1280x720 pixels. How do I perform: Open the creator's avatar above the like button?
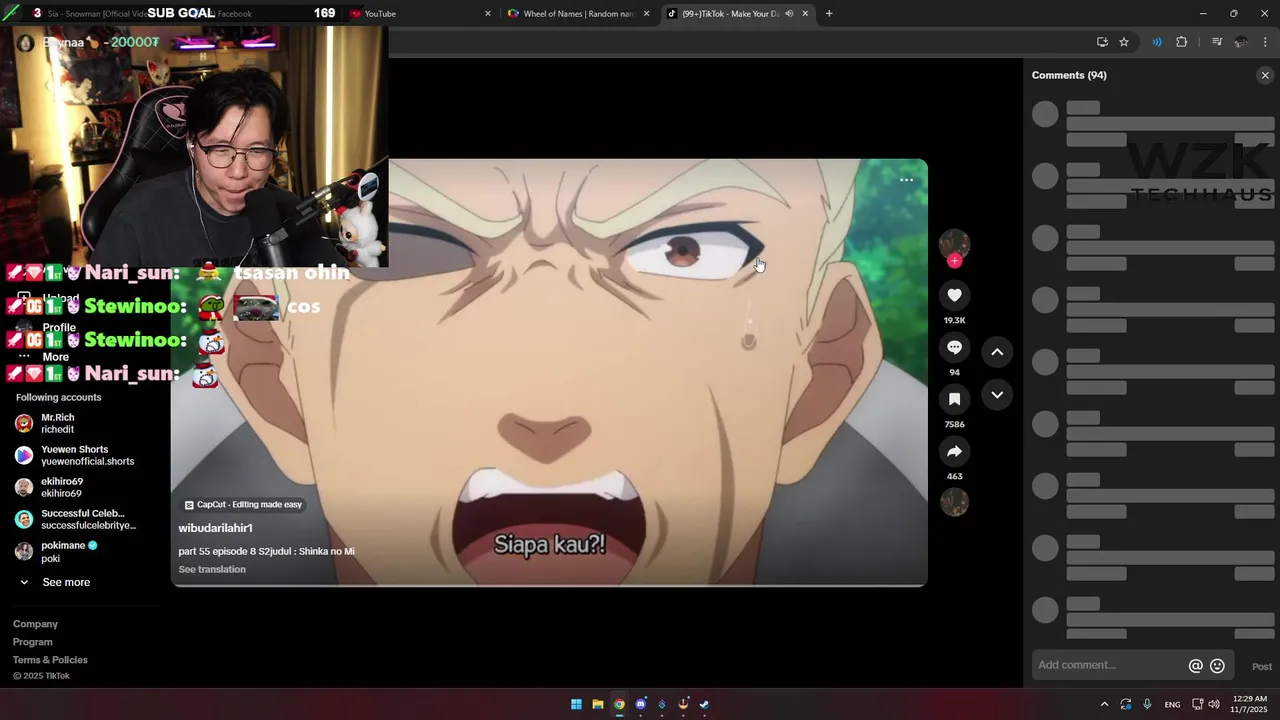tap(954, 243)
